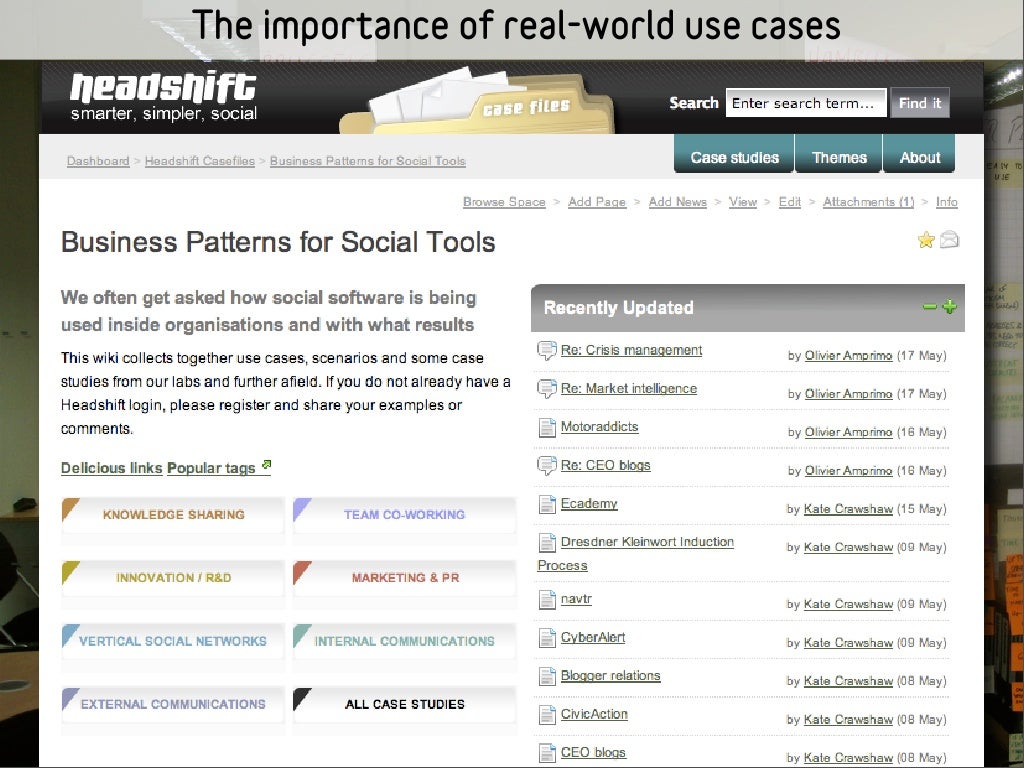The image size is (1024, 768).
Task: Open Ecademy page link
Action: click(589, 504)
